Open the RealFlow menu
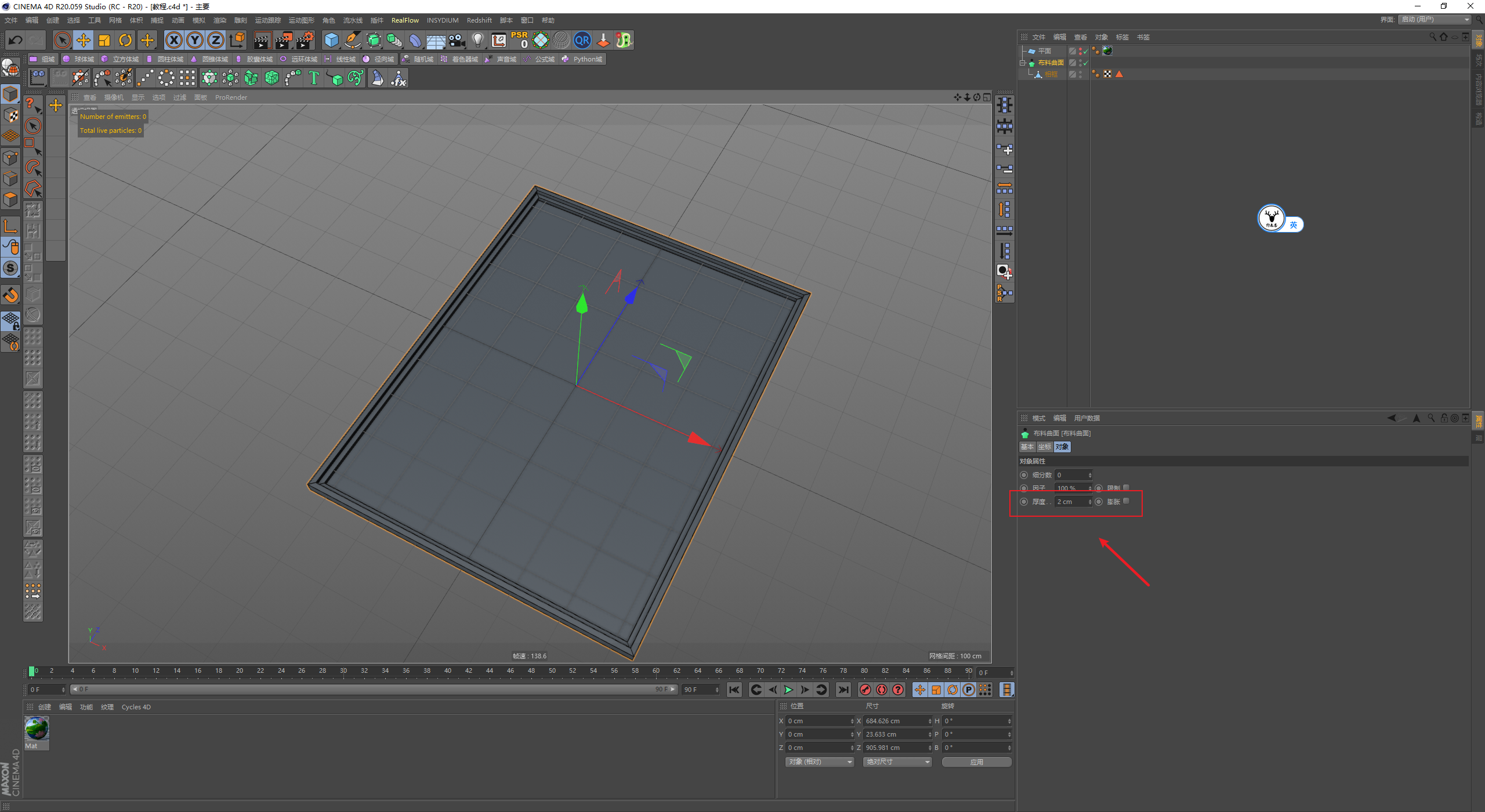1485x812 pixels. pos(404,20)
